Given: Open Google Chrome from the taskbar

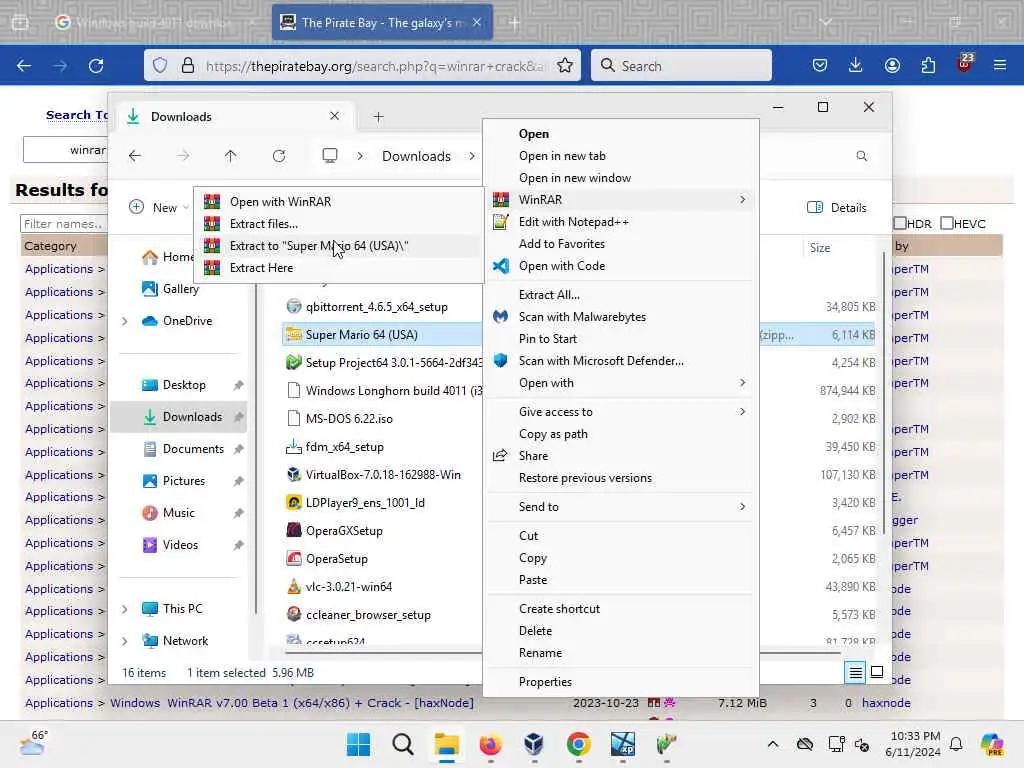Looking at the screenshot, I should 579,744.
